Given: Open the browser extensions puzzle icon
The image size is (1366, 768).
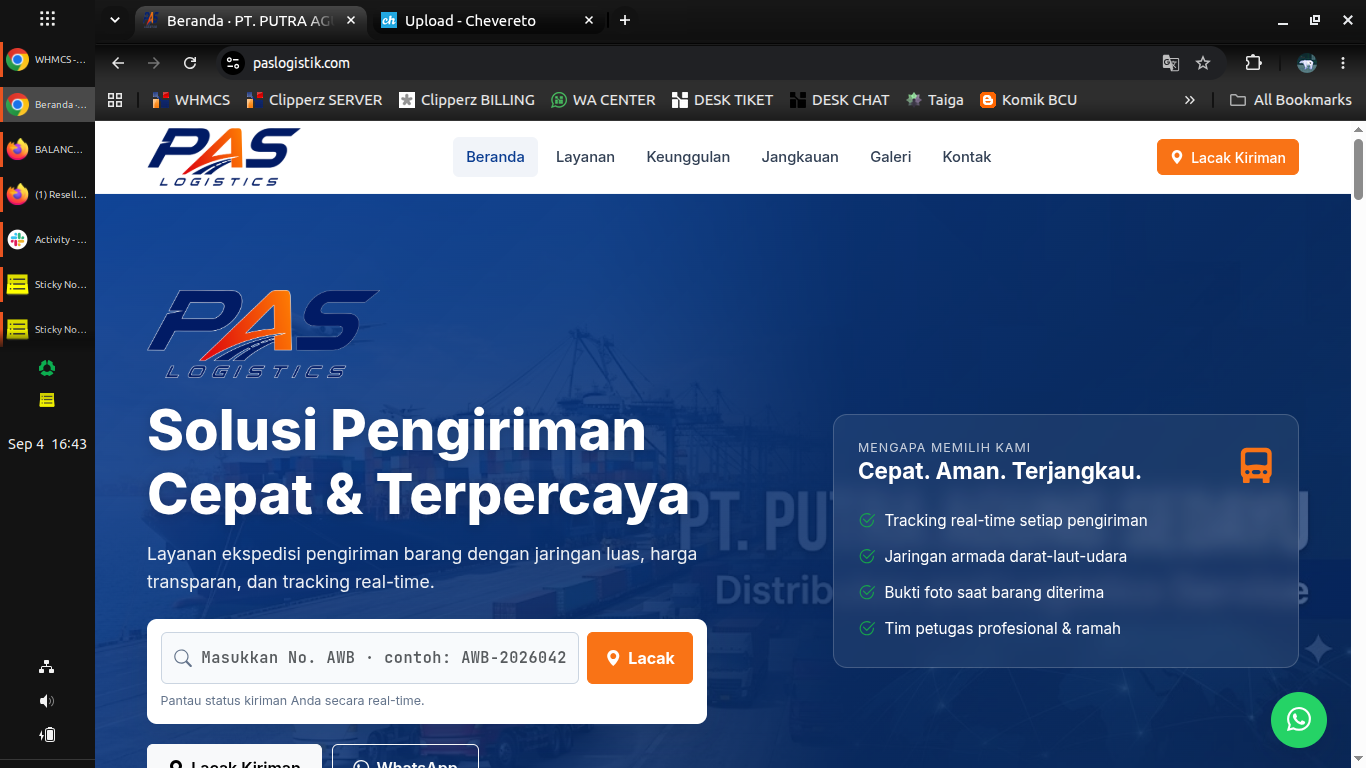Looking at the screenshot, I should click(1253, 63).
